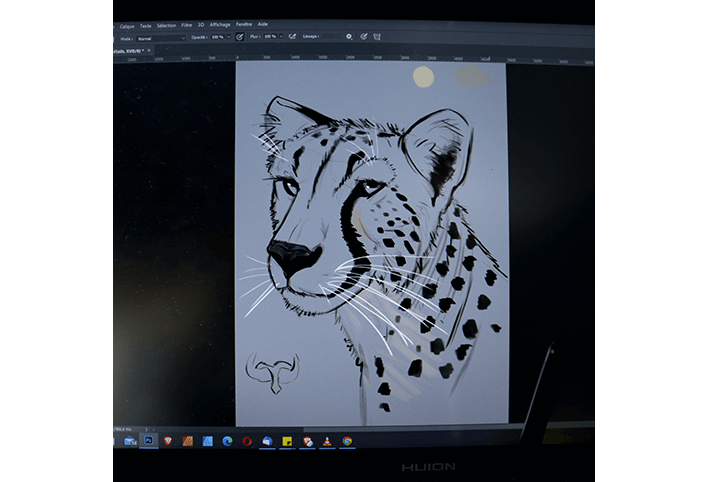Launch Brave browser from the taskbar
The image size is (709, 482).
(x=168, y=440)
